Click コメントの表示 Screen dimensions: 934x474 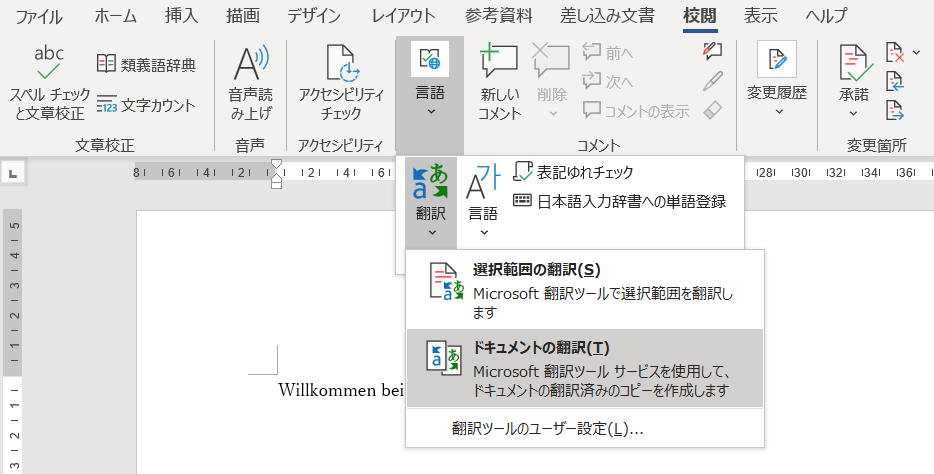636,111
